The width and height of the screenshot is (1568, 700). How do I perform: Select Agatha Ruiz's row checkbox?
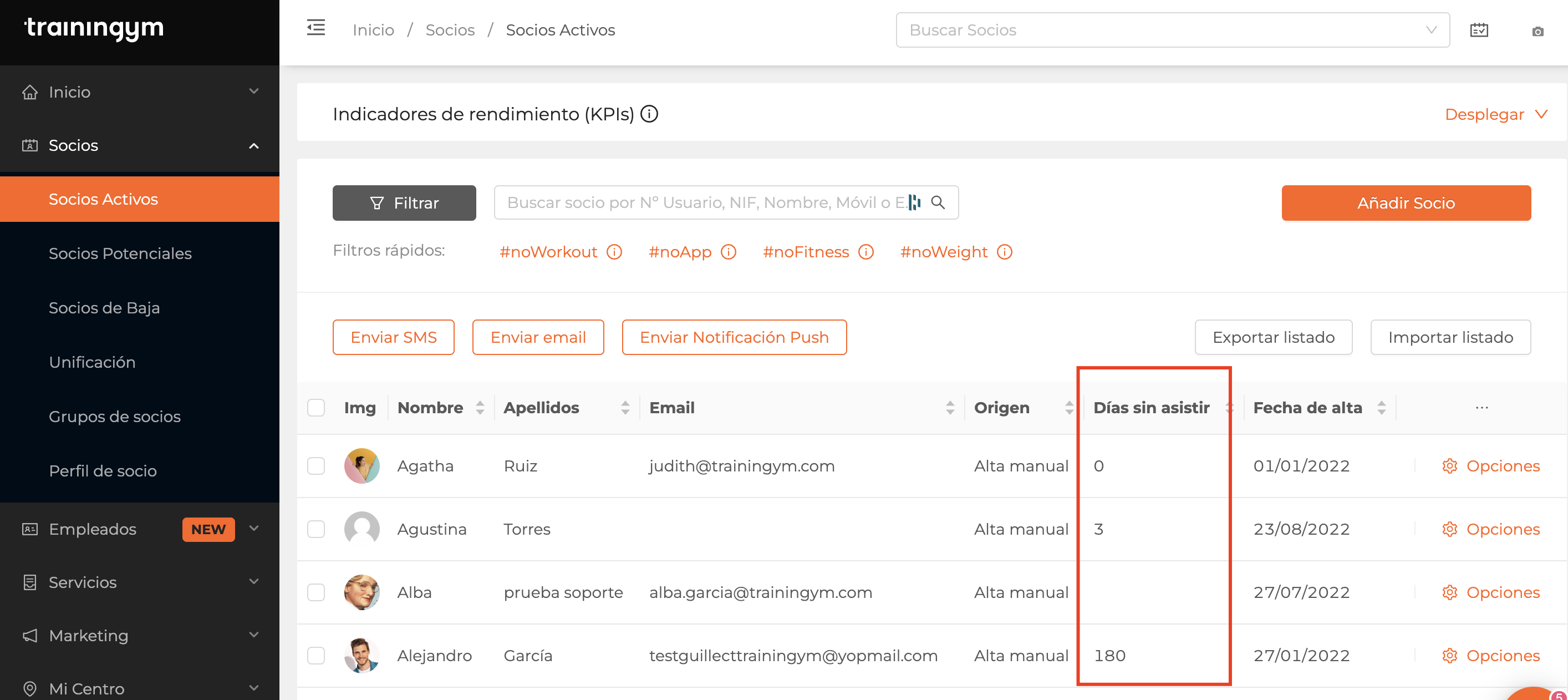click(316, 466)
